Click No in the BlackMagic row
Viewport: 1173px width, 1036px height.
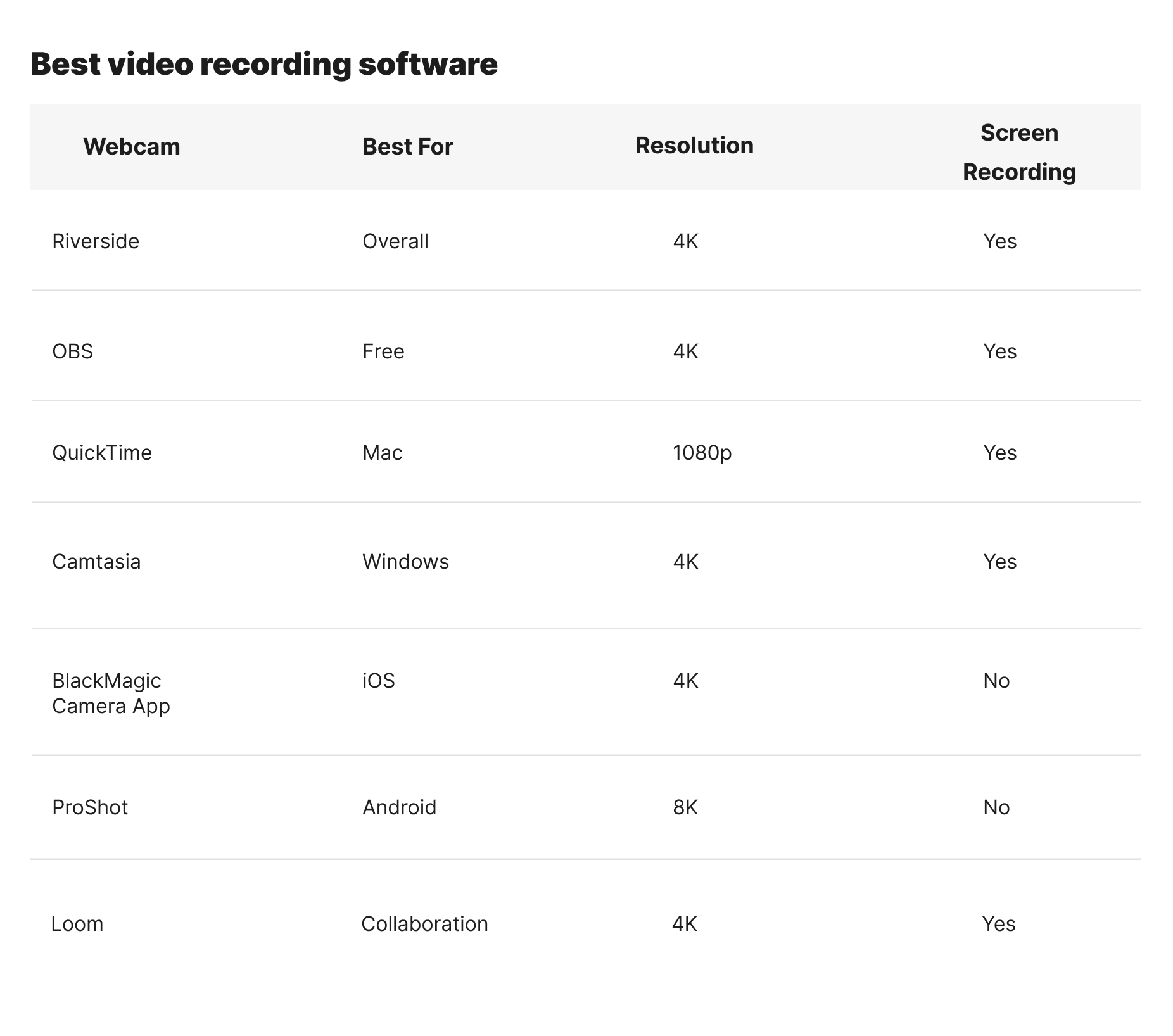(x=996, y=681)
